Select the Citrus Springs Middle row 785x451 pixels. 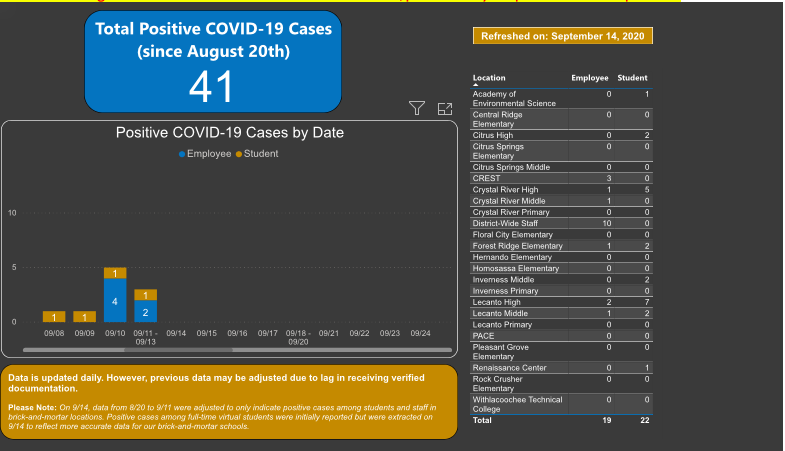click(x=562, y=167)
